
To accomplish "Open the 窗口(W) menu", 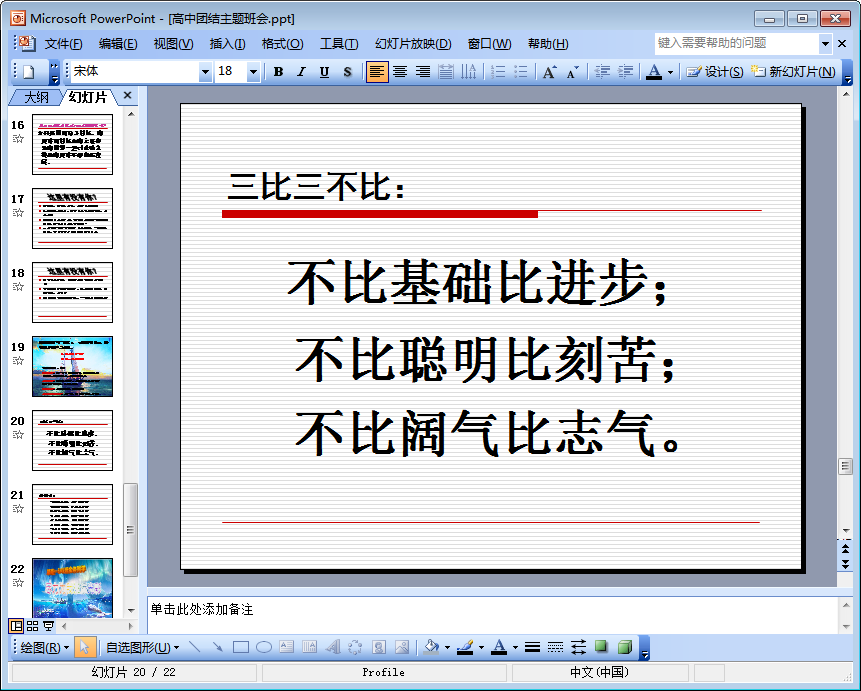I will tap(489, 44).
